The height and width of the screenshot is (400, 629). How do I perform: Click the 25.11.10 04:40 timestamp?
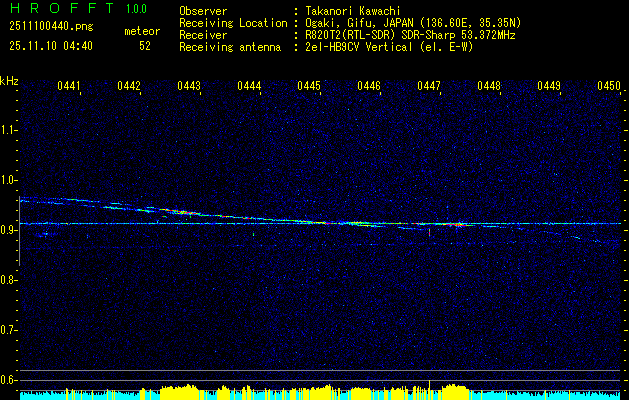point(50,46)
